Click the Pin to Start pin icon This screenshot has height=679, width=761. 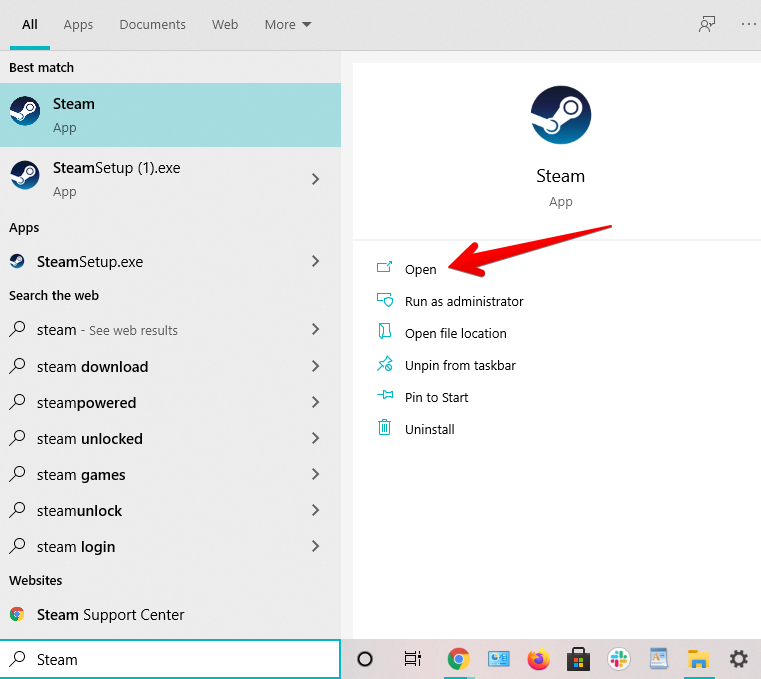click(x=385, y=395)
